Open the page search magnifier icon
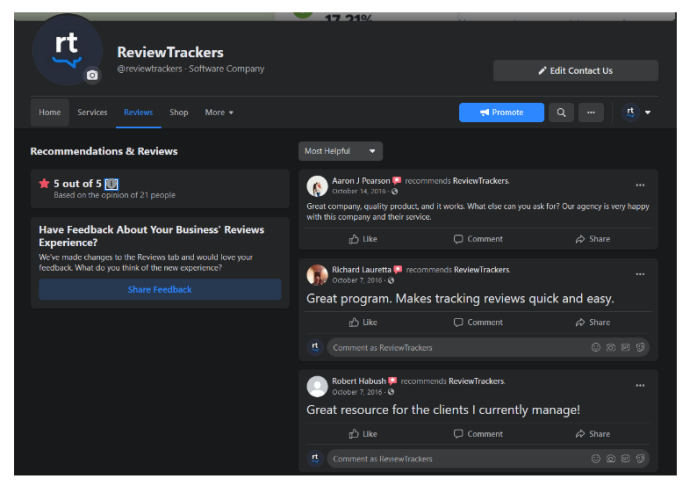698x486 pixels. click(561, 113)
